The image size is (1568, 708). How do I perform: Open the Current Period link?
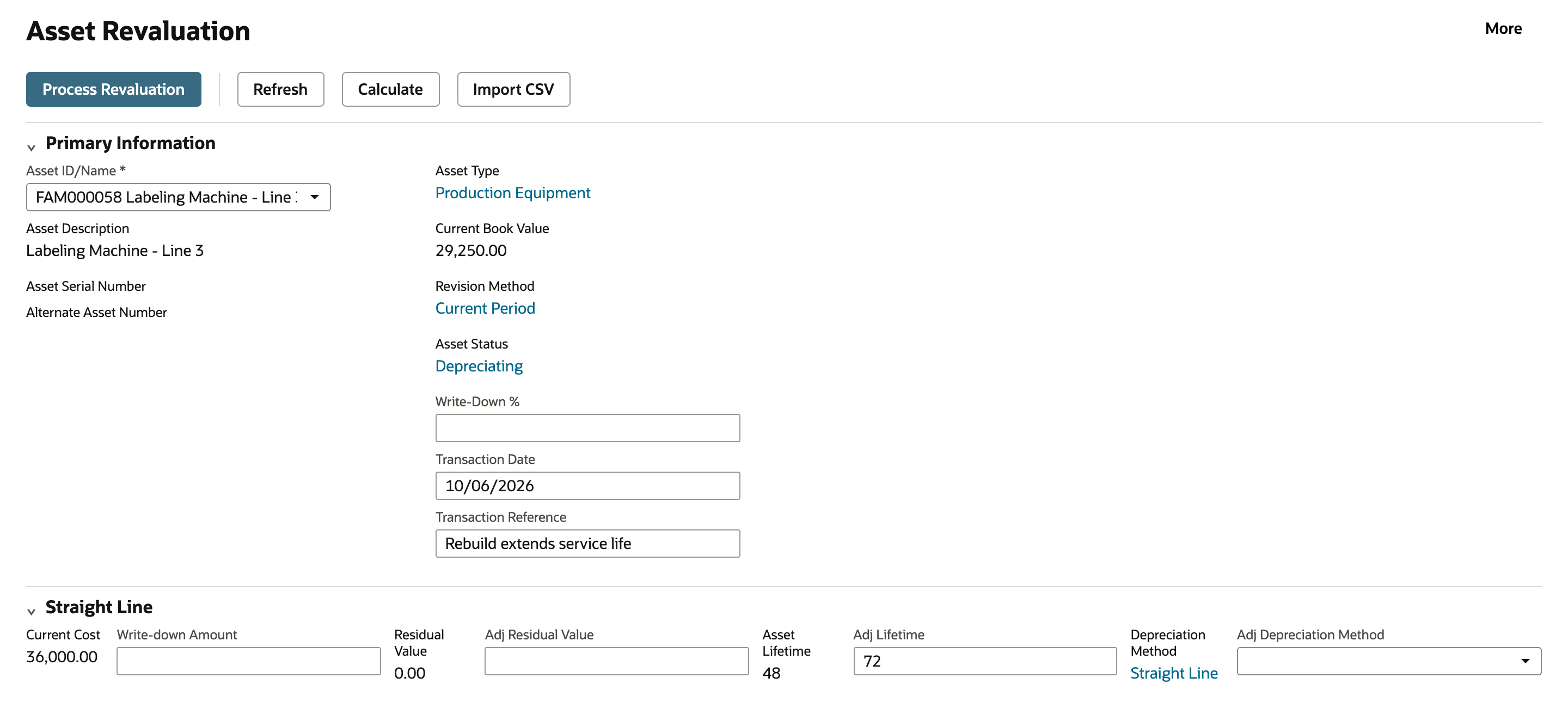485,309
